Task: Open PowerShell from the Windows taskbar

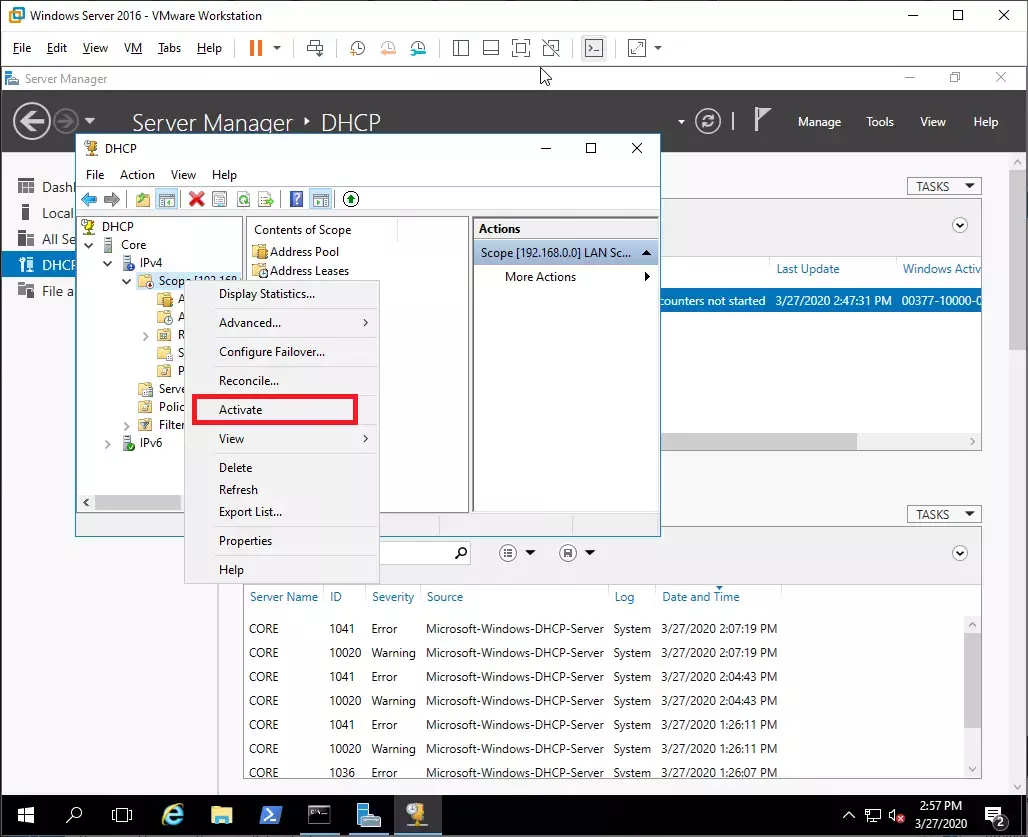Action: pyautogui.click(x=270, y=815)
